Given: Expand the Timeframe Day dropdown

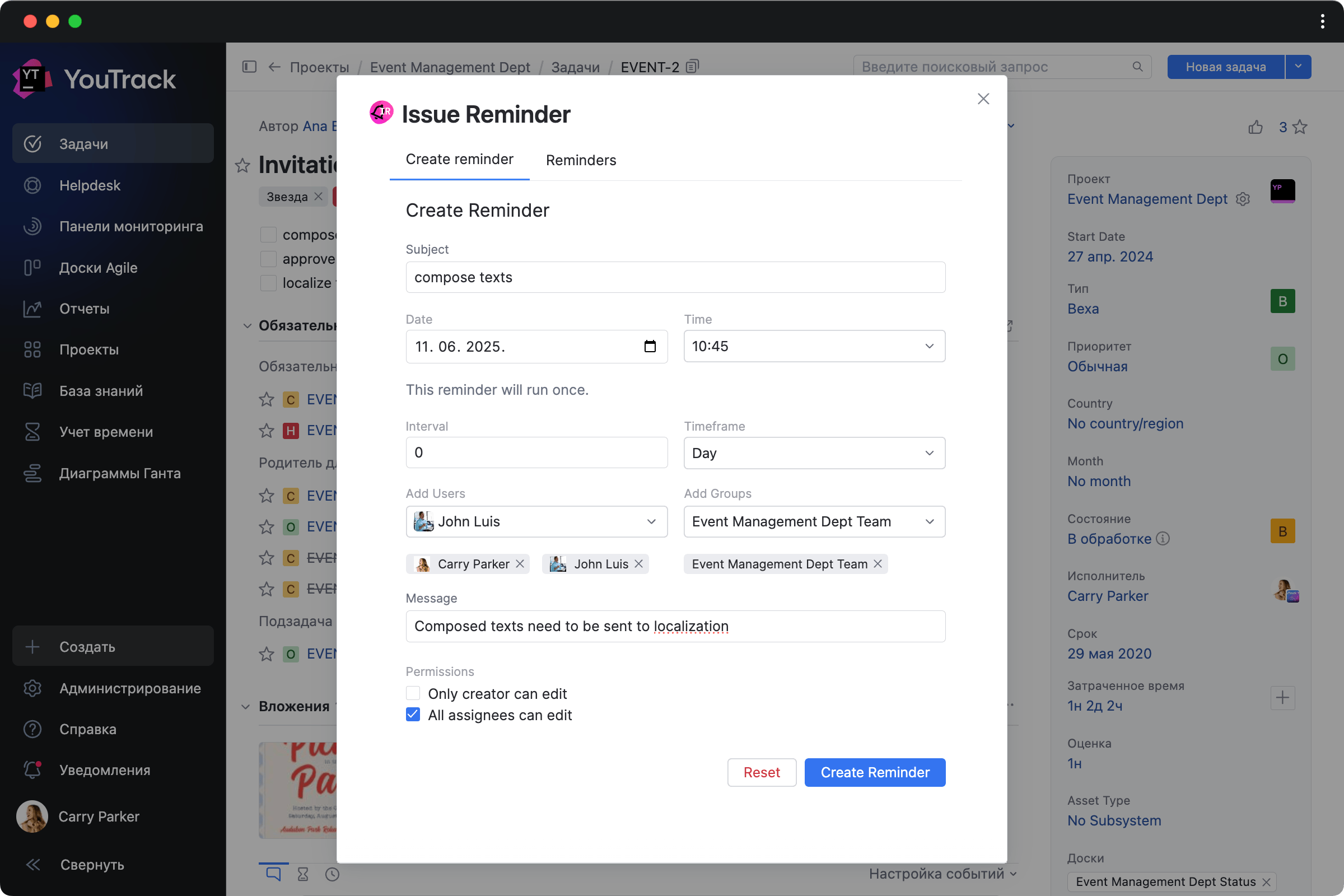Looking at the screenshot, I should [x=814, y=453].
